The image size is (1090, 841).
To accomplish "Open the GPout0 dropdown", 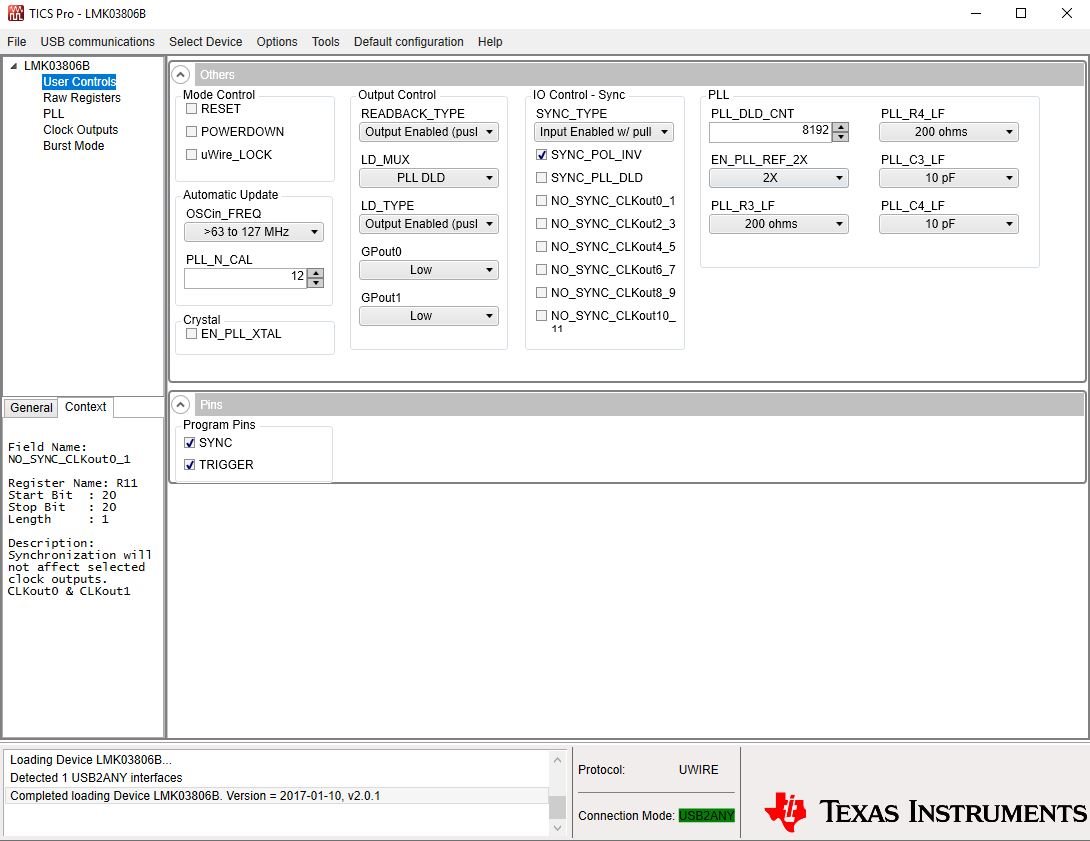I will (429, 270).
